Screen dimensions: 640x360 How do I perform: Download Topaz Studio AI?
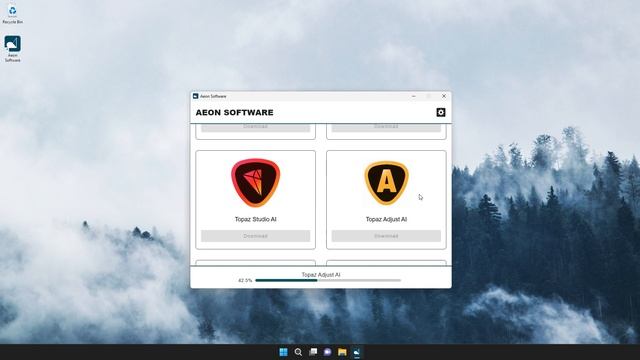(x=256, y=236)
